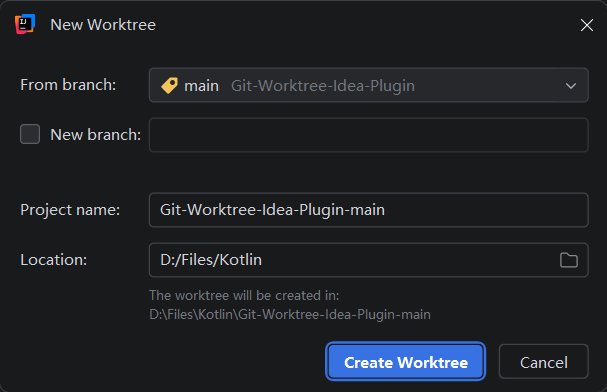
Task: Open the From branch dropdown
Action: pos(369,85)
